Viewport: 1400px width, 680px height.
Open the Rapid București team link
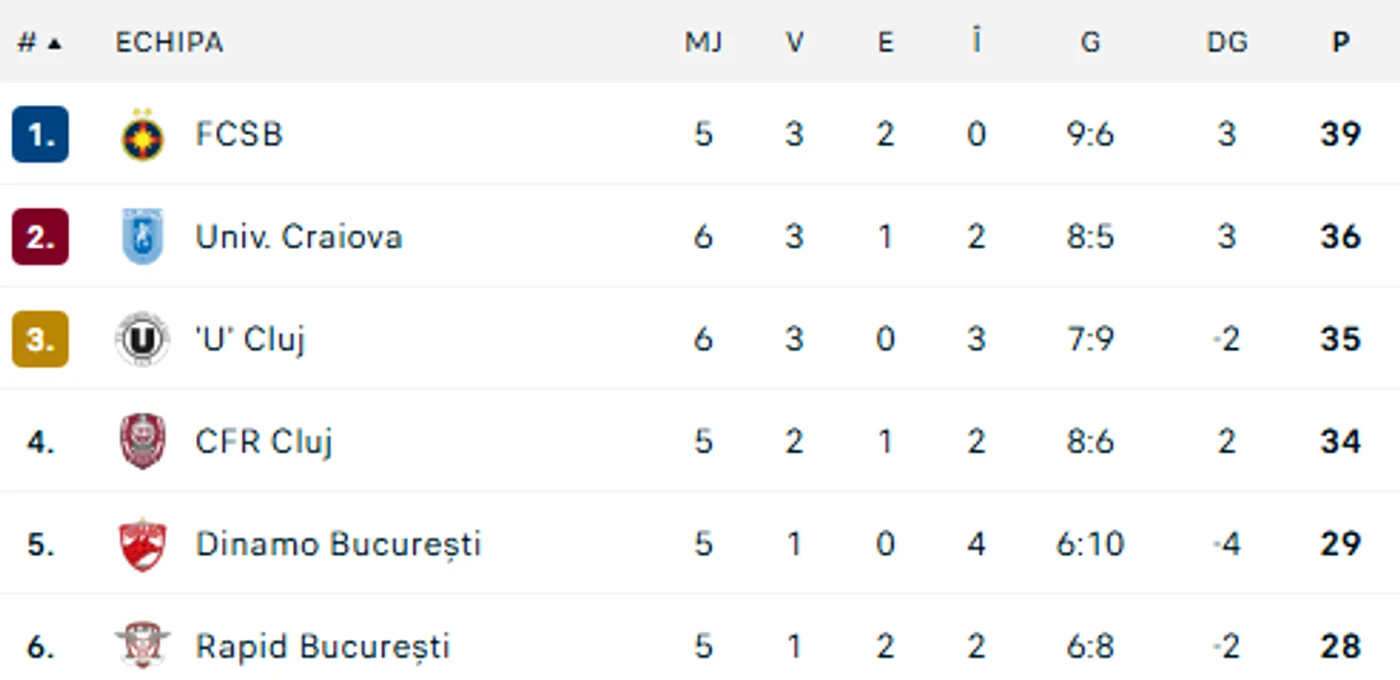(322, 646)
